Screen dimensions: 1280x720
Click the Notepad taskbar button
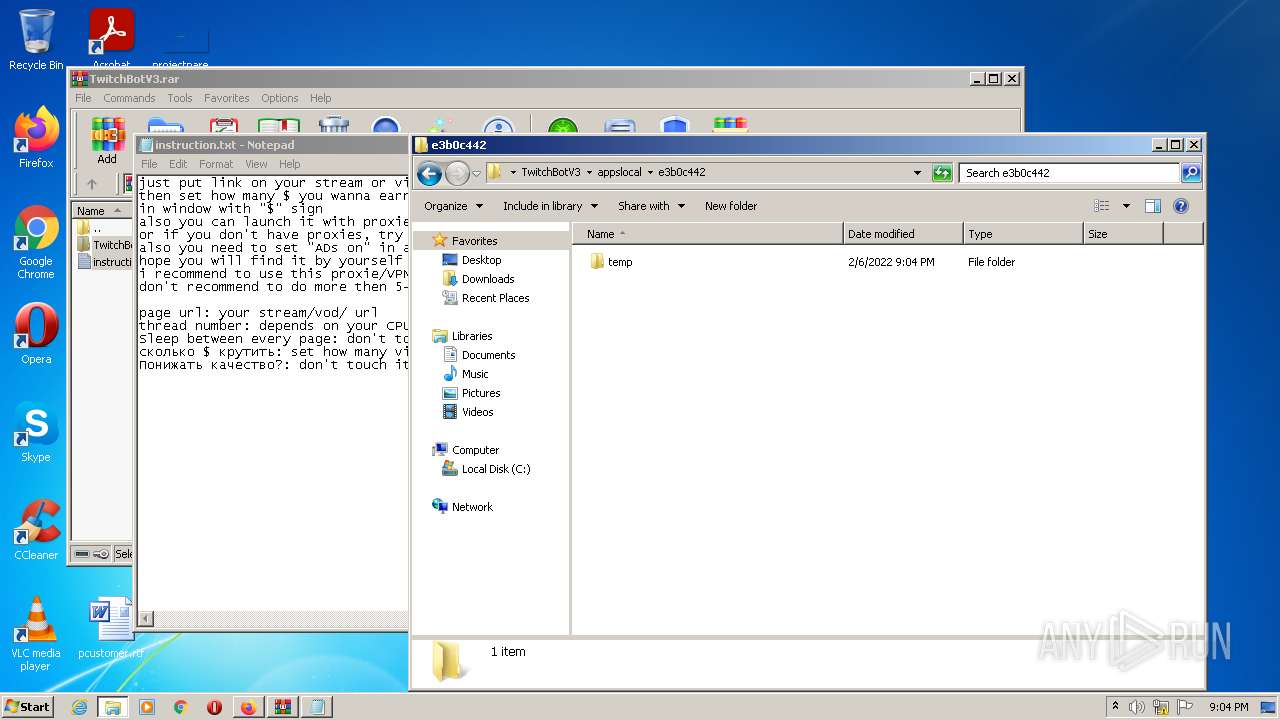pyautogui.click(x=316, y=707)
